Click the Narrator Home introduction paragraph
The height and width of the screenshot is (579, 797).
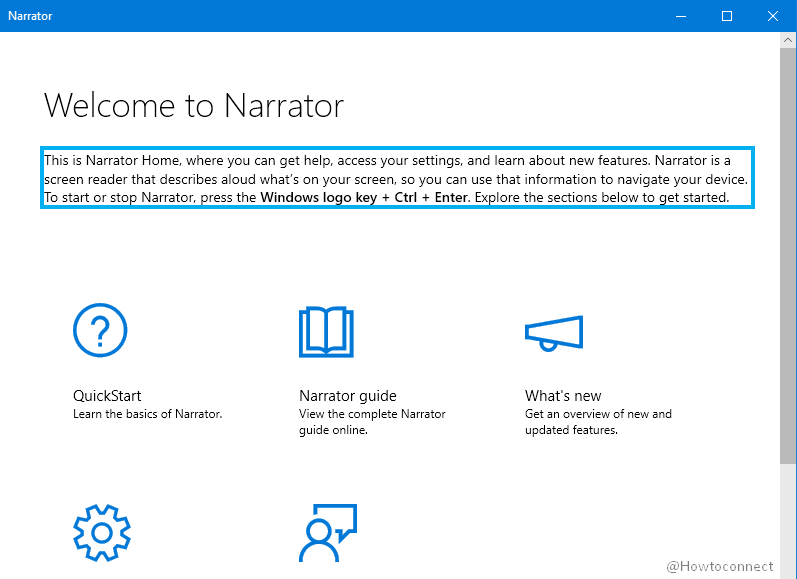click(x=397, y=178)
